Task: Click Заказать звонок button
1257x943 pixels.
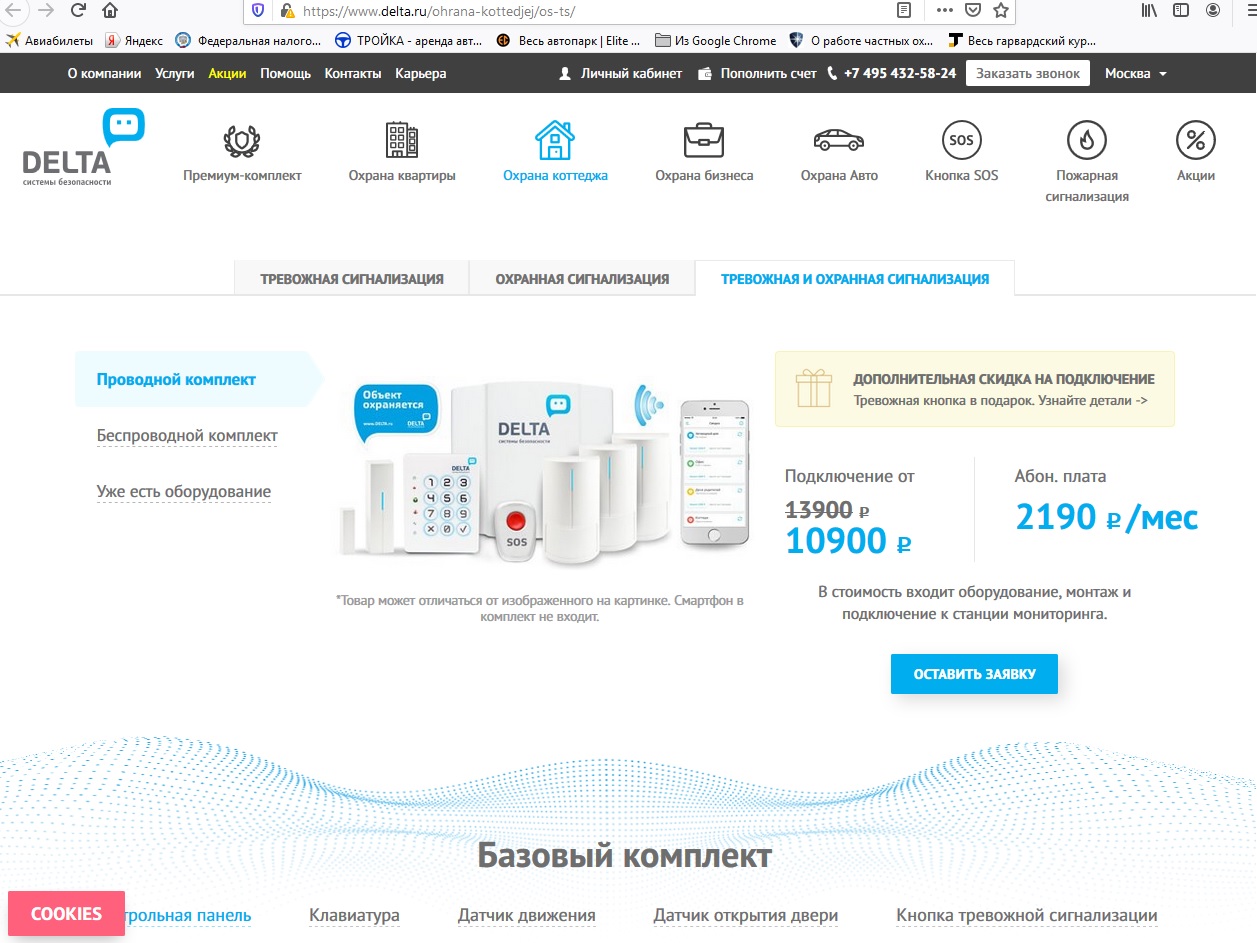Action: 1028,74
